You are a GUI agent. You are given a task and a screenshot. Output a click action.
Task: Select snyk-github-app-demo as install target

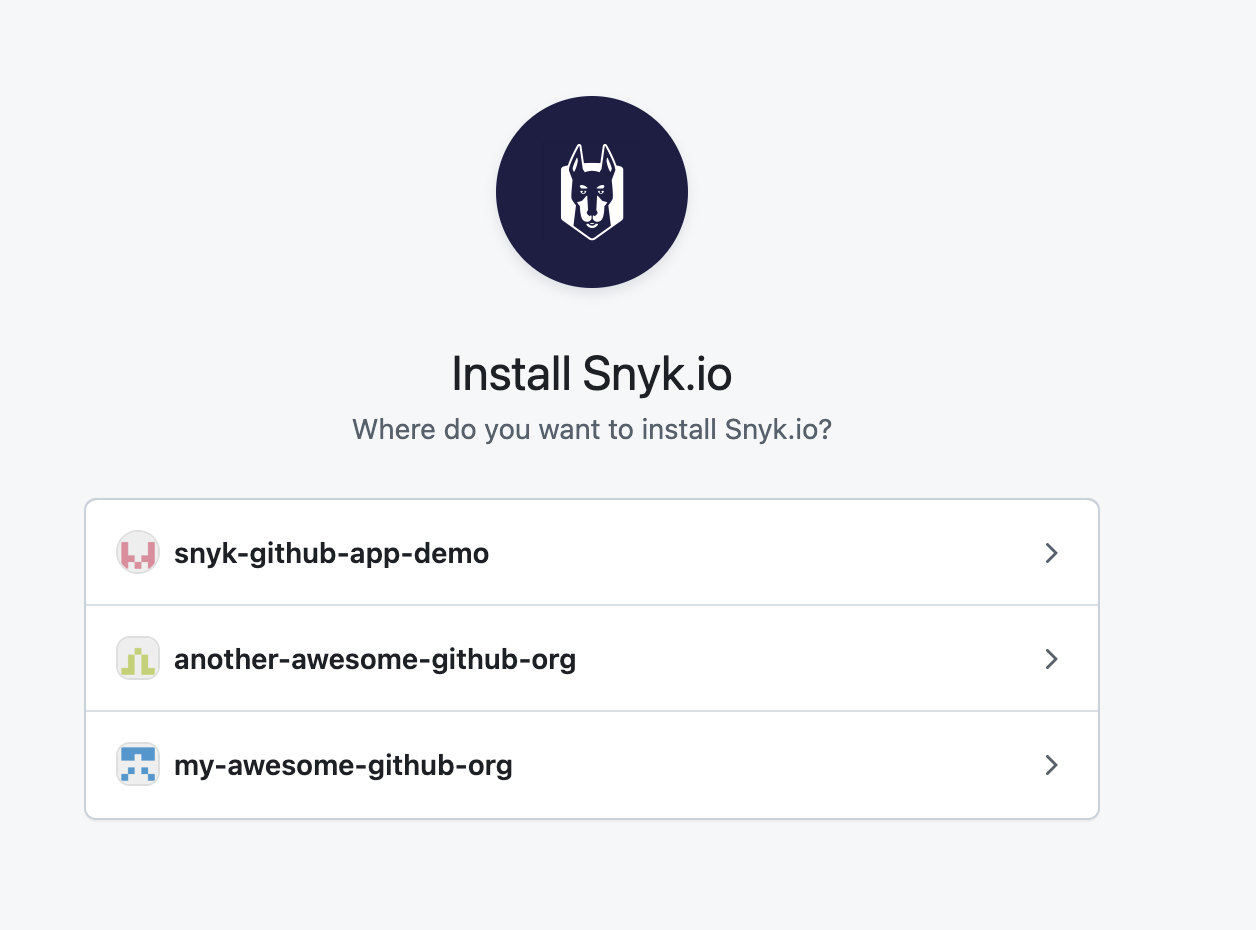(331, 552)
